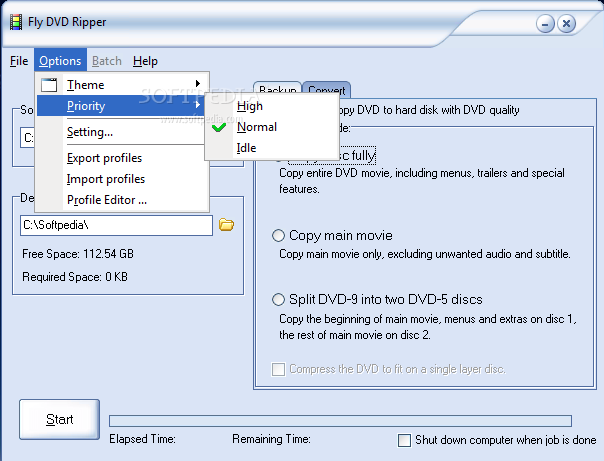
Task: Click the green checkmark next to Normal
Action: [219, 127]
